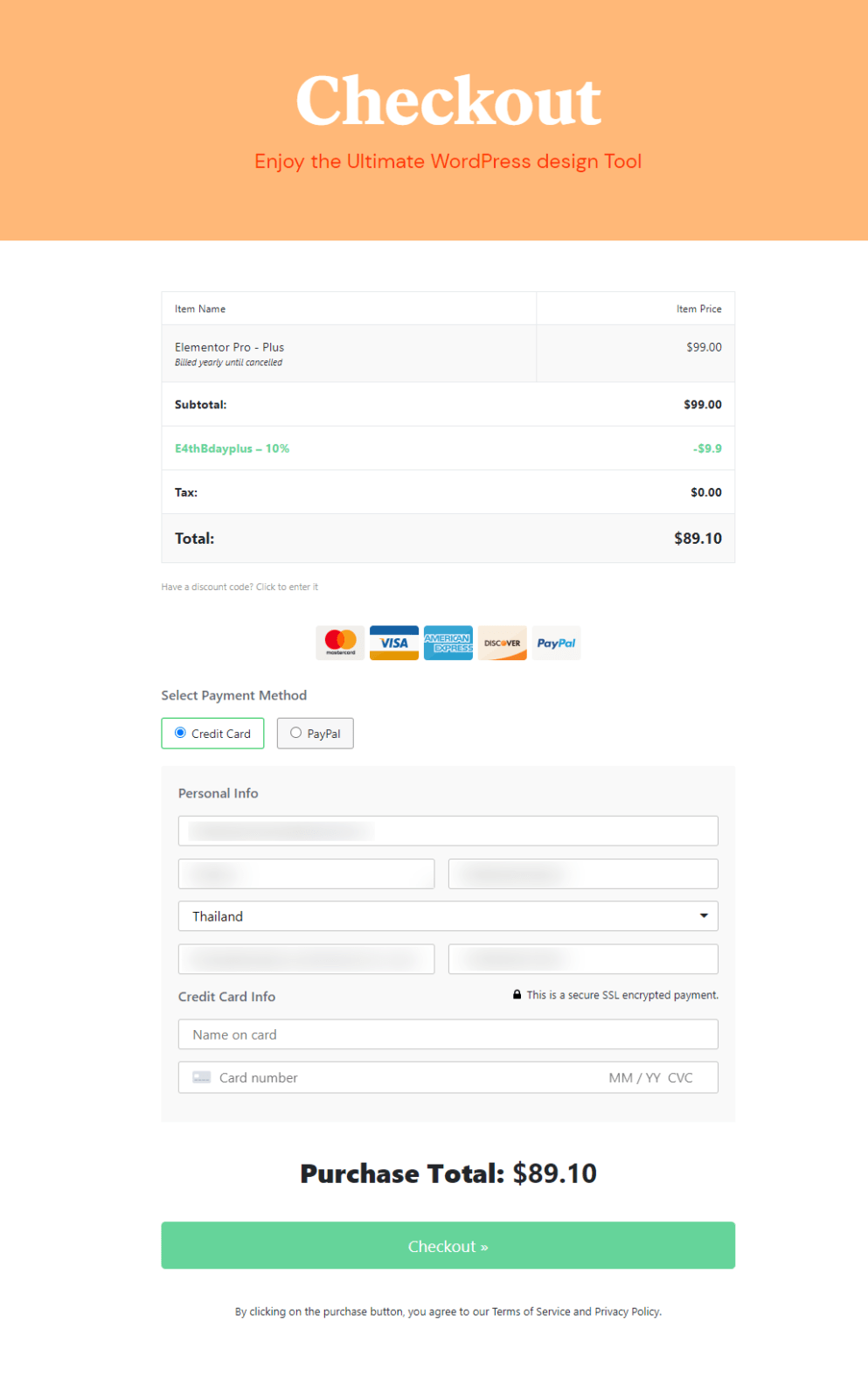Image resolution: width=868 pixels, height=1399 pixels.
Task: Click the card icon in the card number field
Action: tap(202, 1077)
